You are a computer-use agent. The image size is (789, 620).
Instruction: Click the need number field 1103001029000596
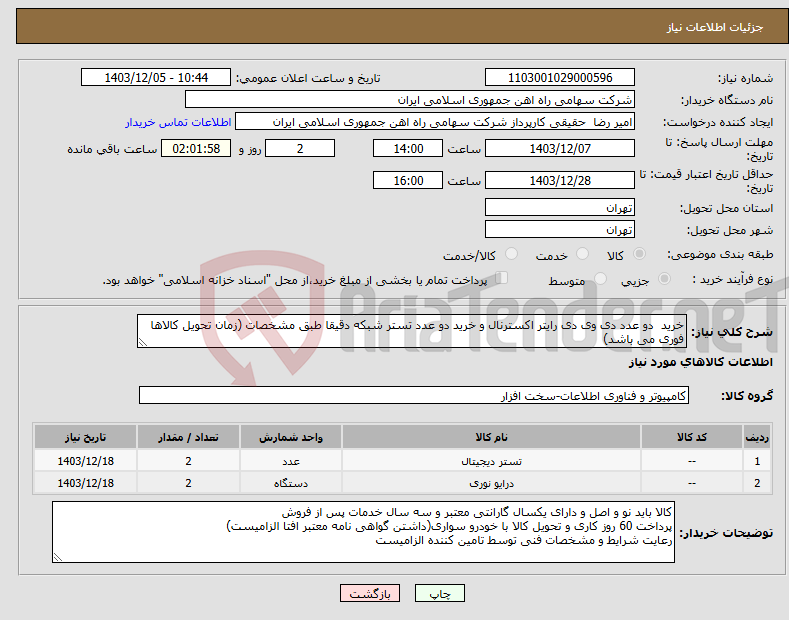[x=560, y=78]
